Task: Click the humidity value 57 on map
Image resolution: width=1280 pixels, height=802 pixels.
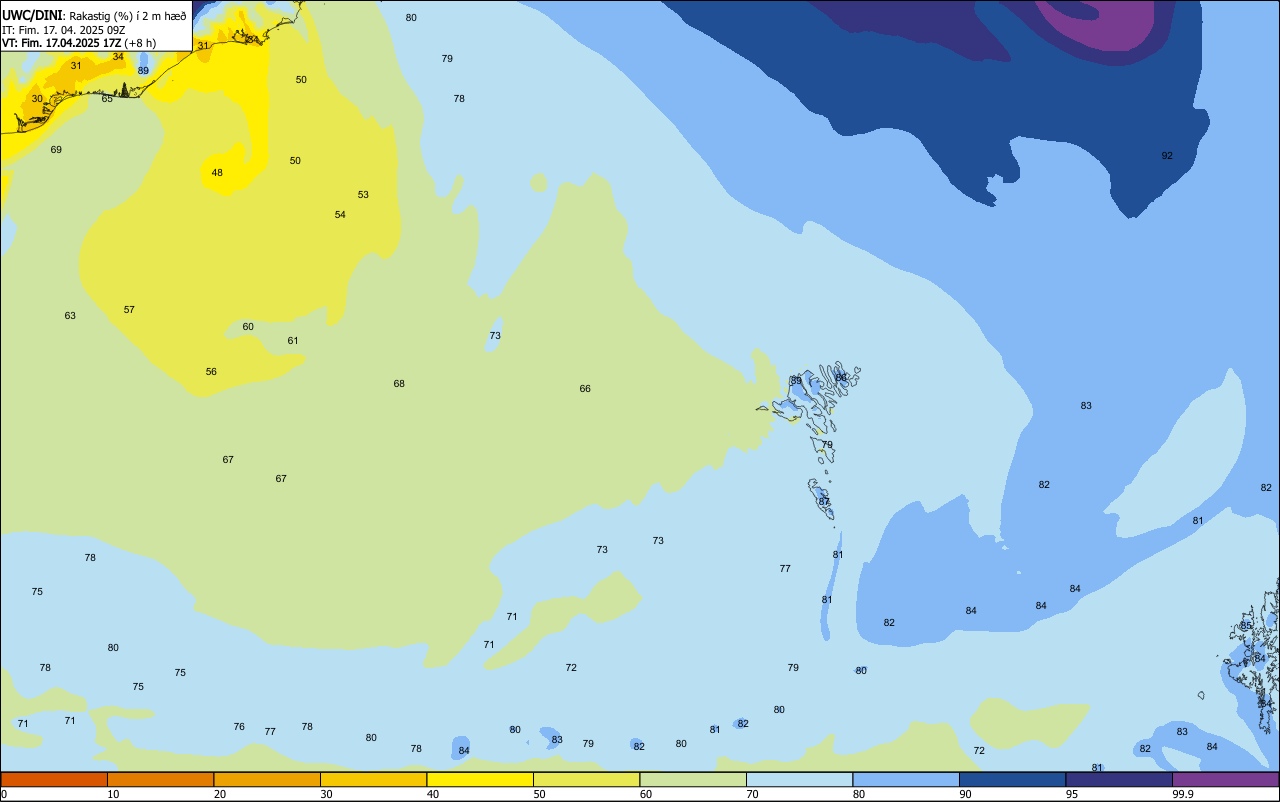Action: click(129, 310)
